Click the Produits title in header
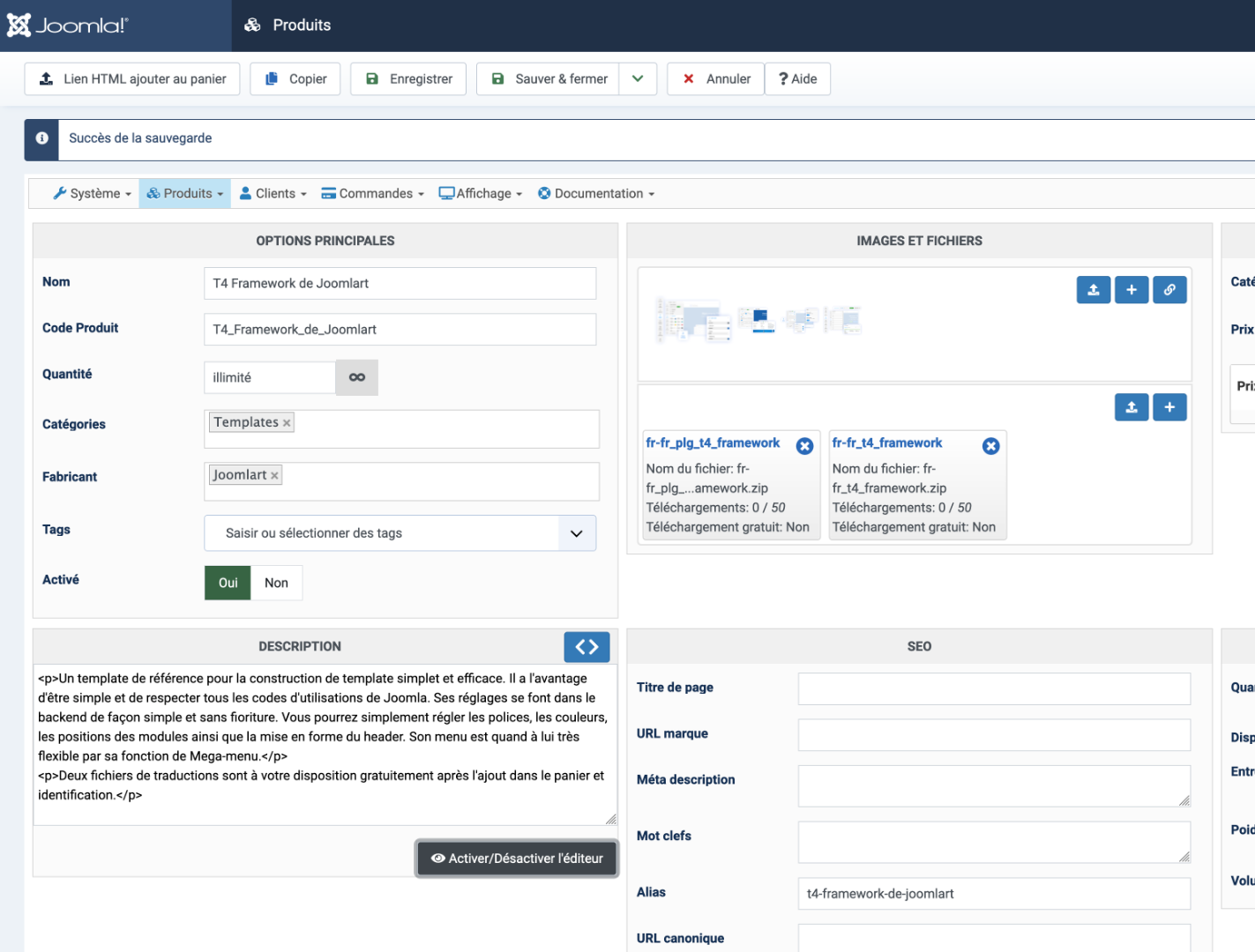The width and height of the screenshot is (1255, 952). click(x=302, y=26)
